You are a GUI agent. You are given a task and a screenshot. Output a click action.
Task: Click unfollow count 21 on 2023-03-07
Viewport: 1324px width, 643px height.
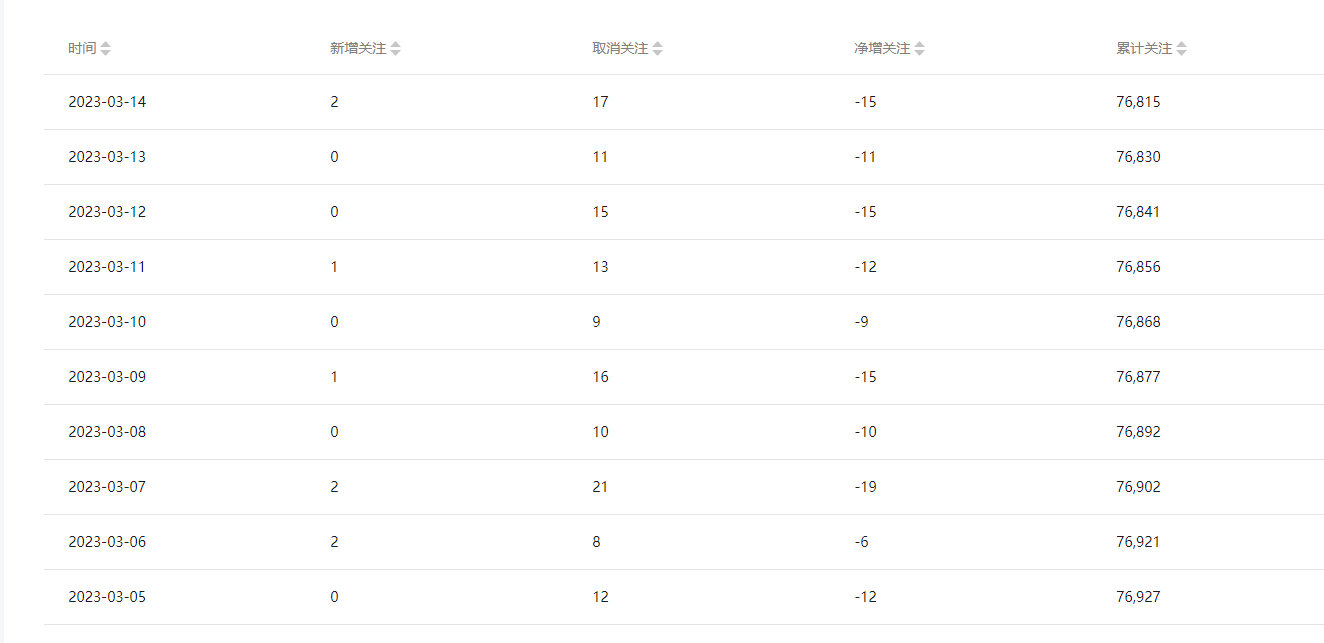click(x=600, y=487)
